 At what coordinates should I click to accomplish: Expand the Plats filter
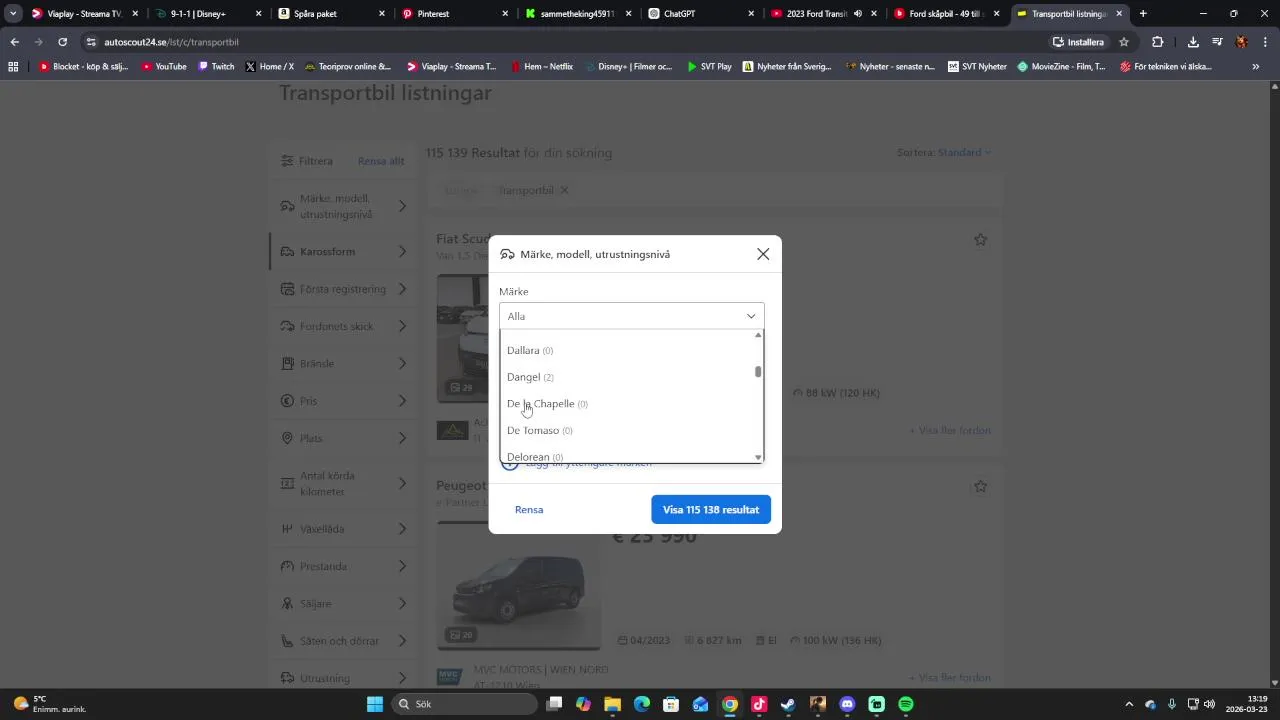(343, 438)
